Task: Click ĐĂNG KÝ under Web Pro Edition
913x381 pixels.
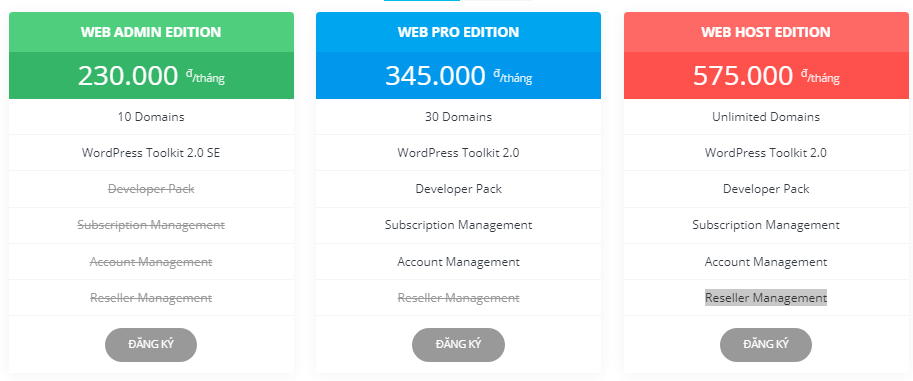Action: (x=458, y=345)
